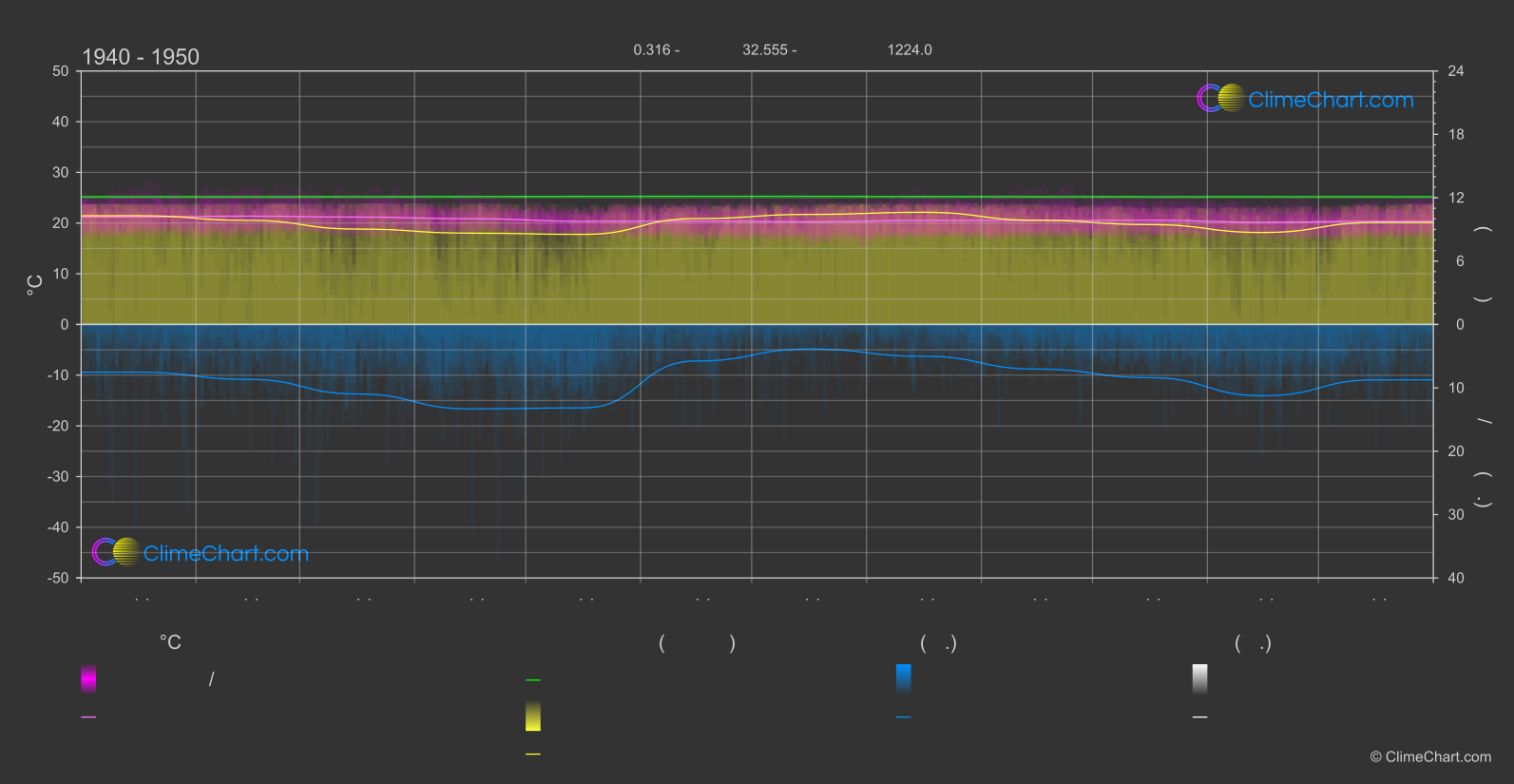The height and width of the screenshot is (784, 1514).
Task: Click the magenta line legend marker
Action: 88,717
